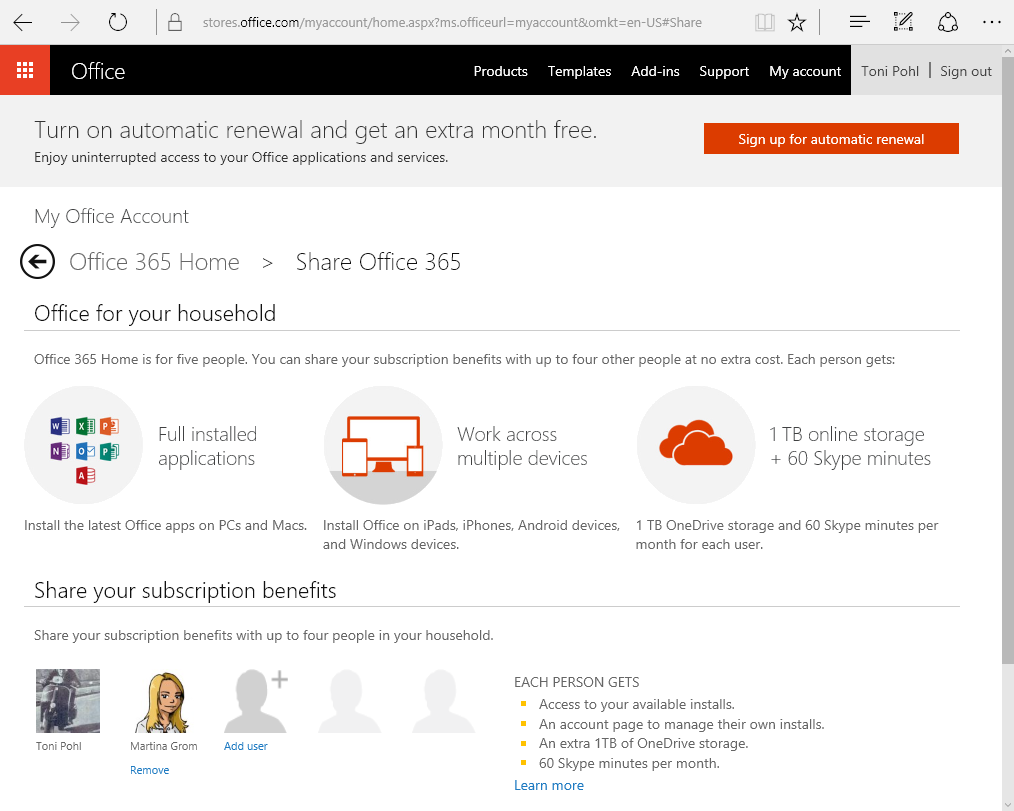The height and width of the screenshot is (811, 1014).
Task: Open the browser Share icon
Action: [x=947, y=22]
